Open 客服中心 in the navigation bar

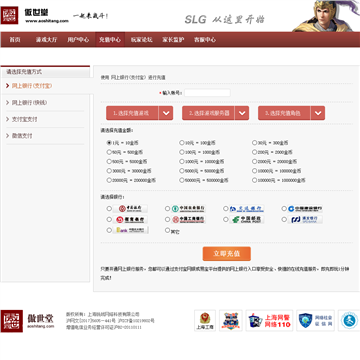(205, 40)
